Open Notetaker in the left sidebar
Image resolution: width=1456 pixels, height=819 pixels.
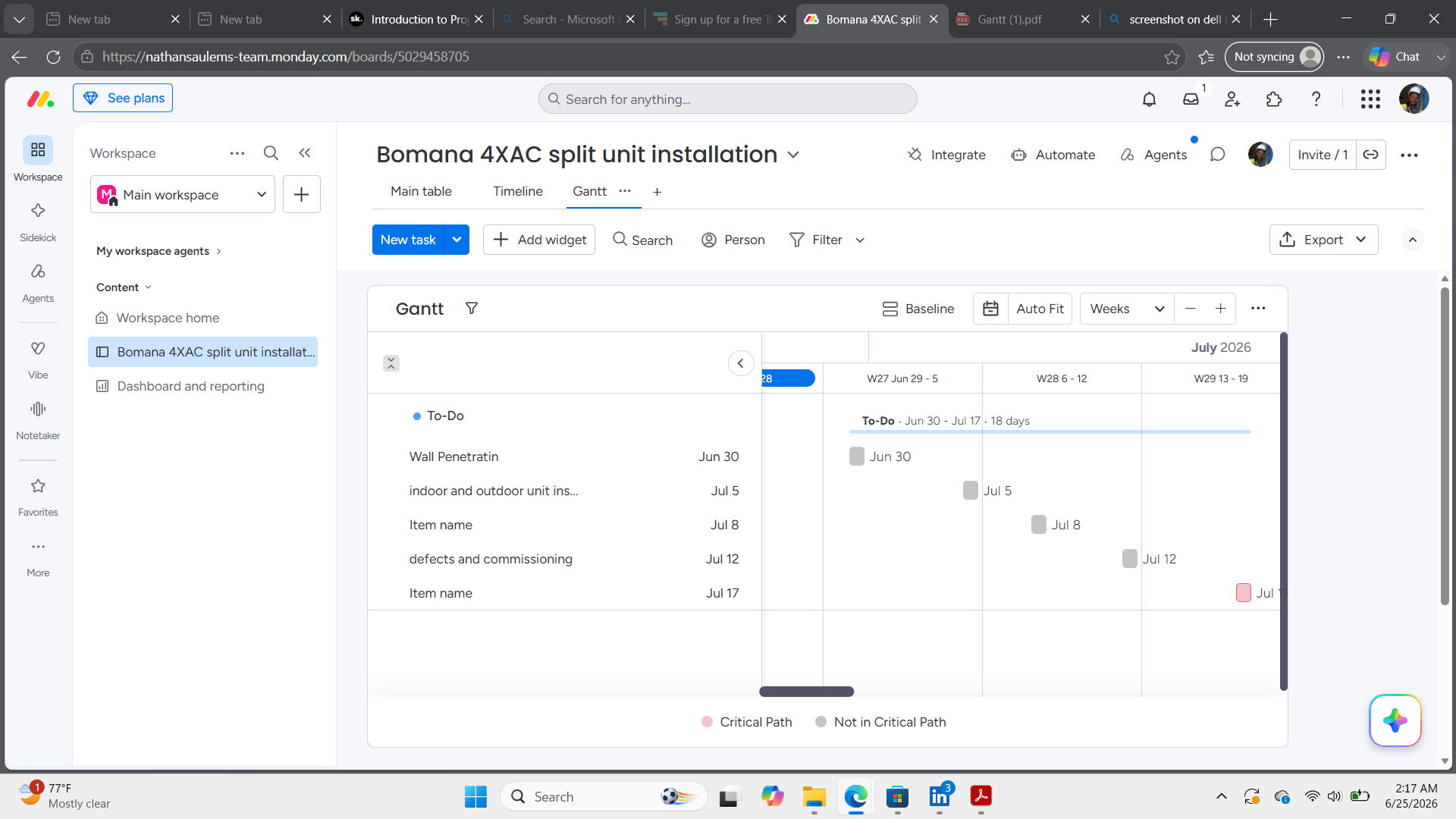[38, 420]
